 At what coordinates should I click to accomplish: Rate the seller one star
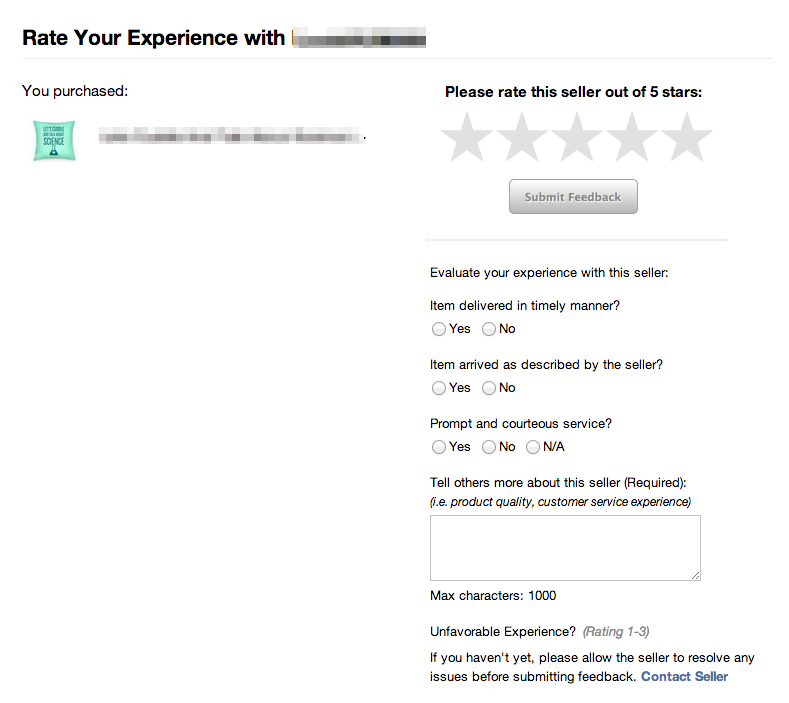pos(467,137)
